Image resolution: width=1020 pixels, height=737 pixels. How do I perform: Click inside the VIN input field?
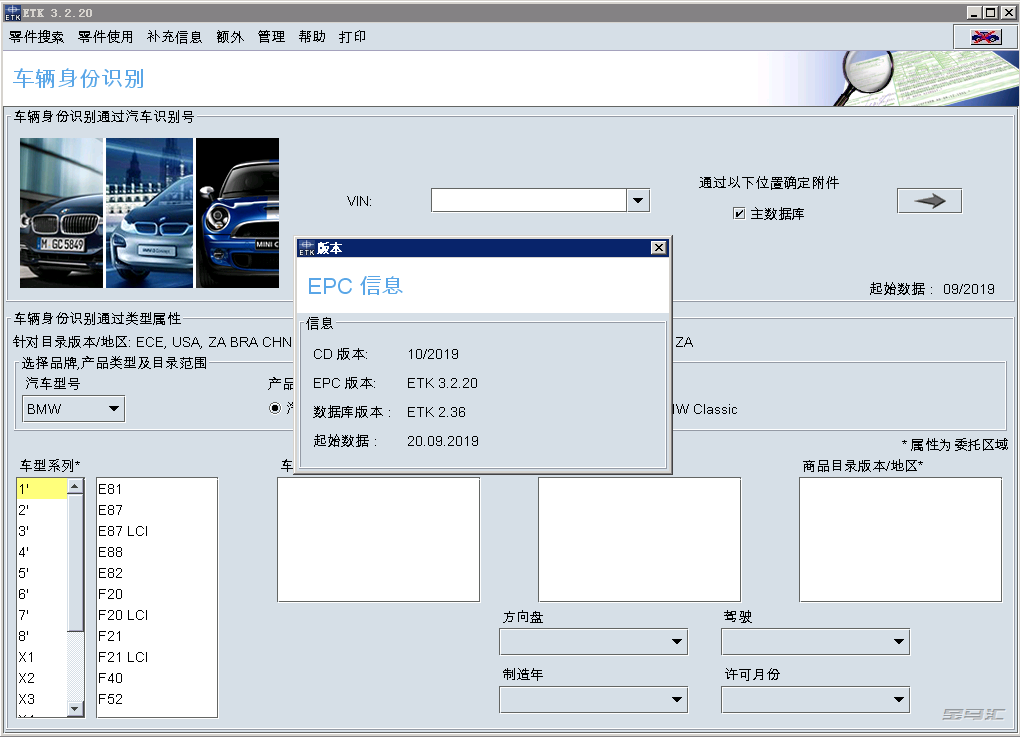pyautogui.click(x=529, y=200)
